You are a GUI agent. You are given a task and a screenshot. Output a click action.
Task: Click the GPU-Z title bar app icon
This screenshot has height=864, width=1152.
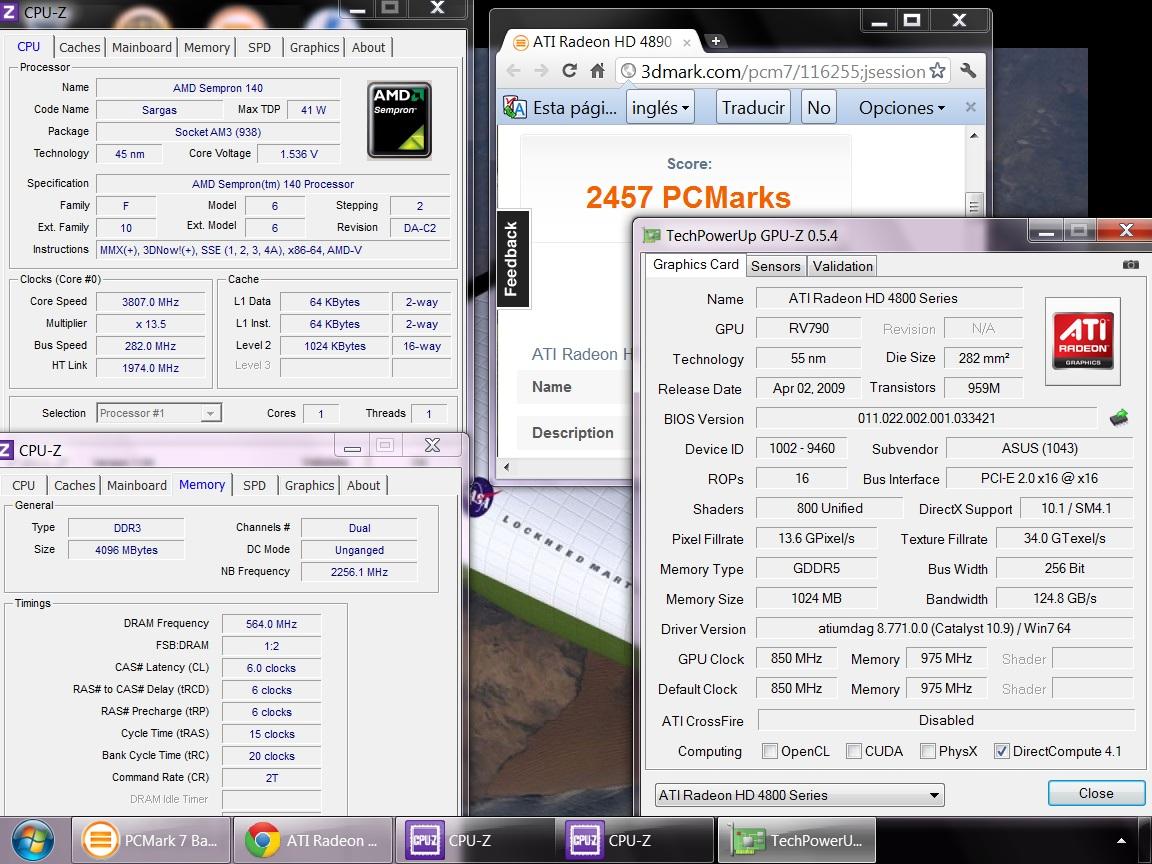(652, 235)
